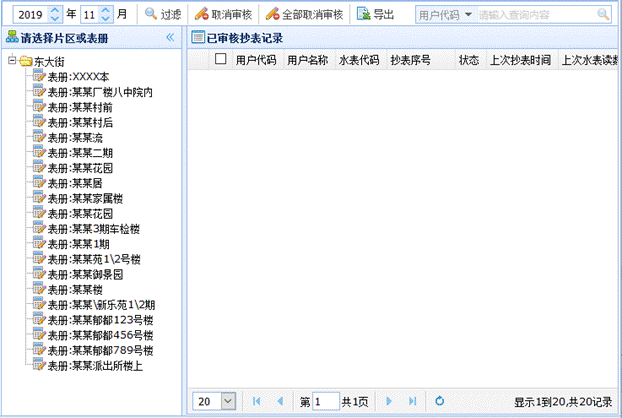
Task: Click the 水表代码 column header
Action: 359,60
